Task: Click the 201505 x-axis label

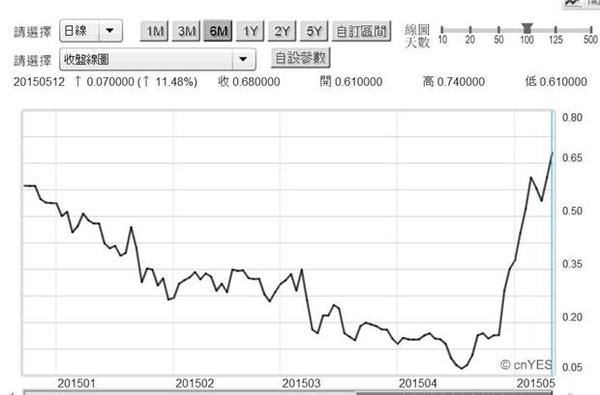Action: (x=536, y=383)
